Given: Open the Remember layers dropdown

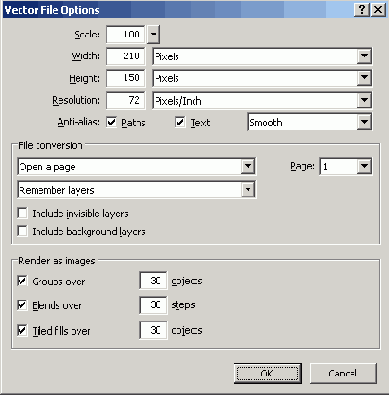Looking at the screenshot, I should [248, 189].
